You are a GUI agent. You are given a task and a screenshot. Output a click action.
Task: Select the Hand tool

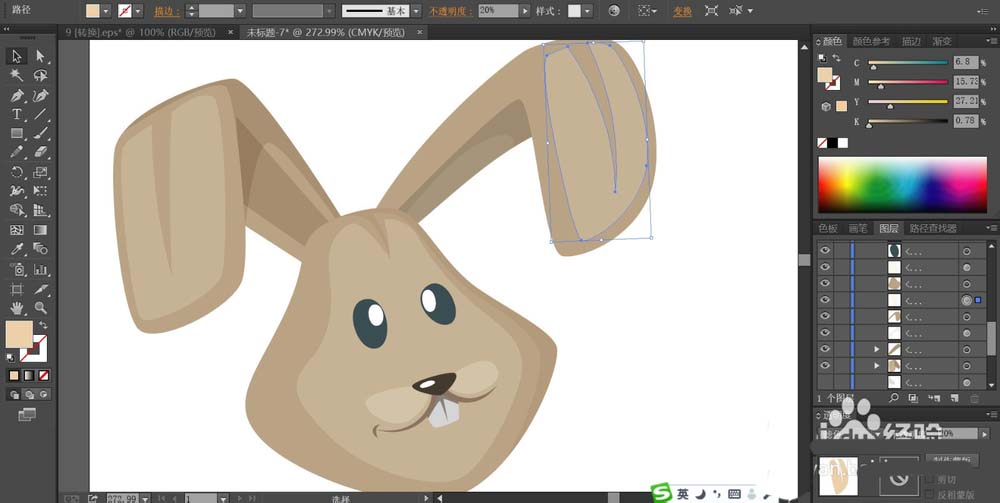click(17, 308)
